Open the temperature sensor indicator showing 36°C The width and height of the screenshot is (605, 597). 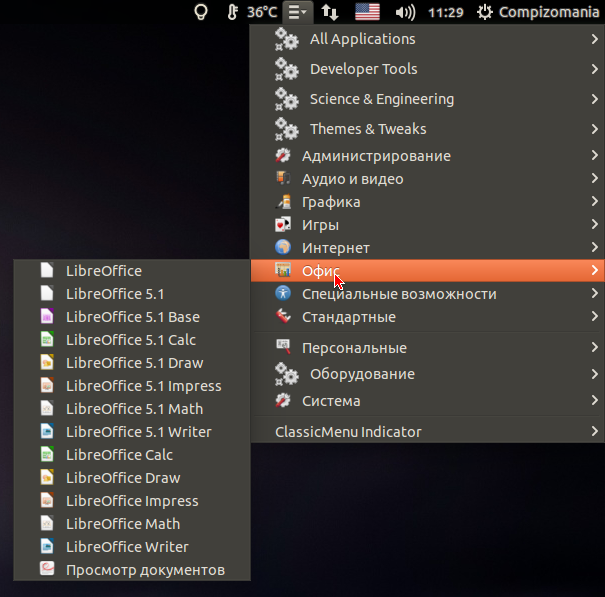point(252,12)
